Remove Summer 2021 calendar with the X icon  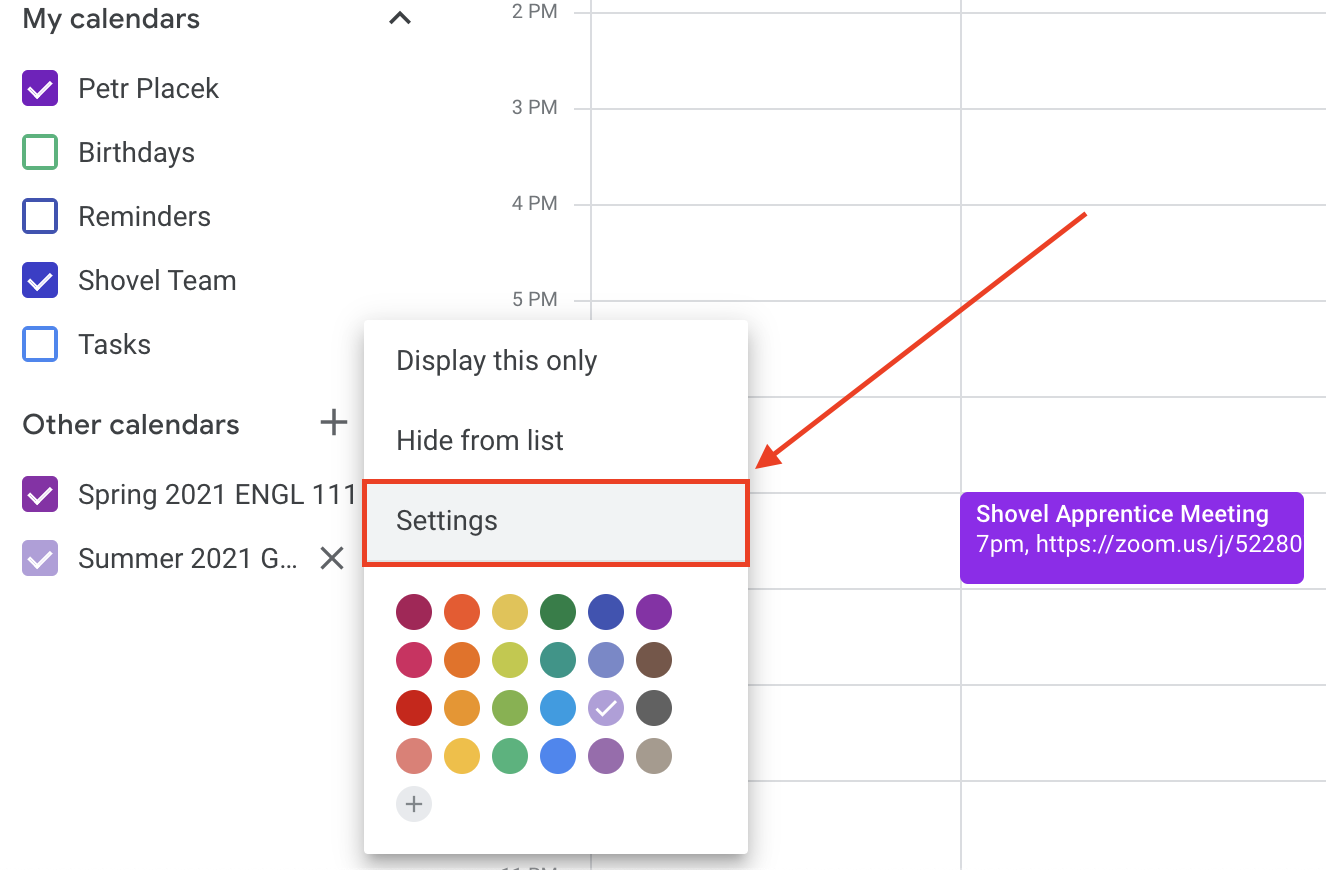point(332,558)
